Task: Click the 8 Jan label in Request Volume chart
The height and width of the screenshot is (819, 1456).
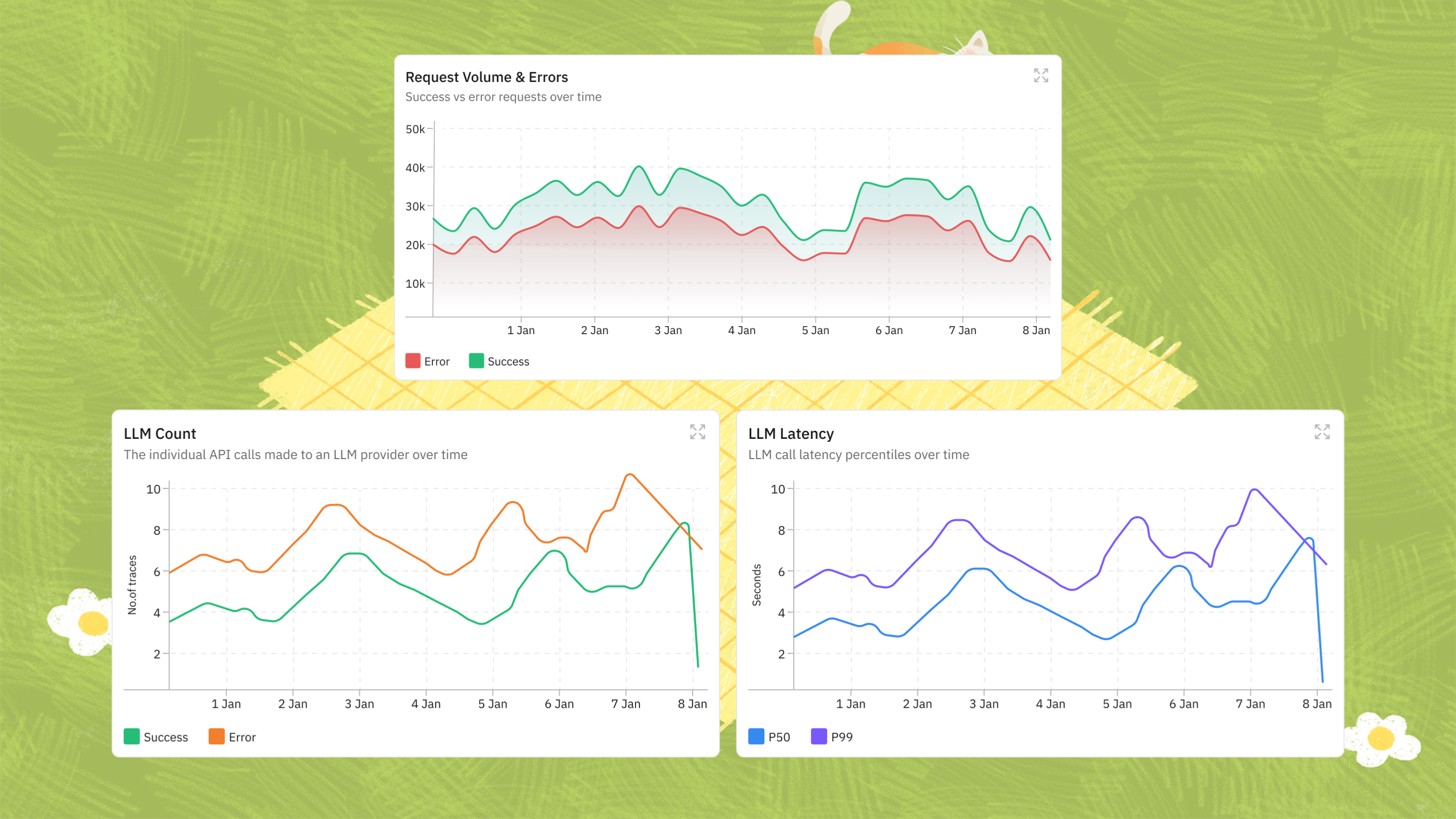Action: tap(1036, 330)
